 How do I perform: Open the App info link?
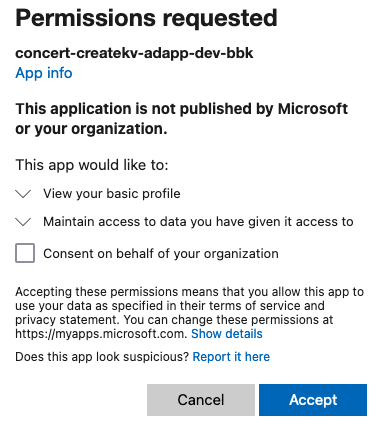pos(44,73)
